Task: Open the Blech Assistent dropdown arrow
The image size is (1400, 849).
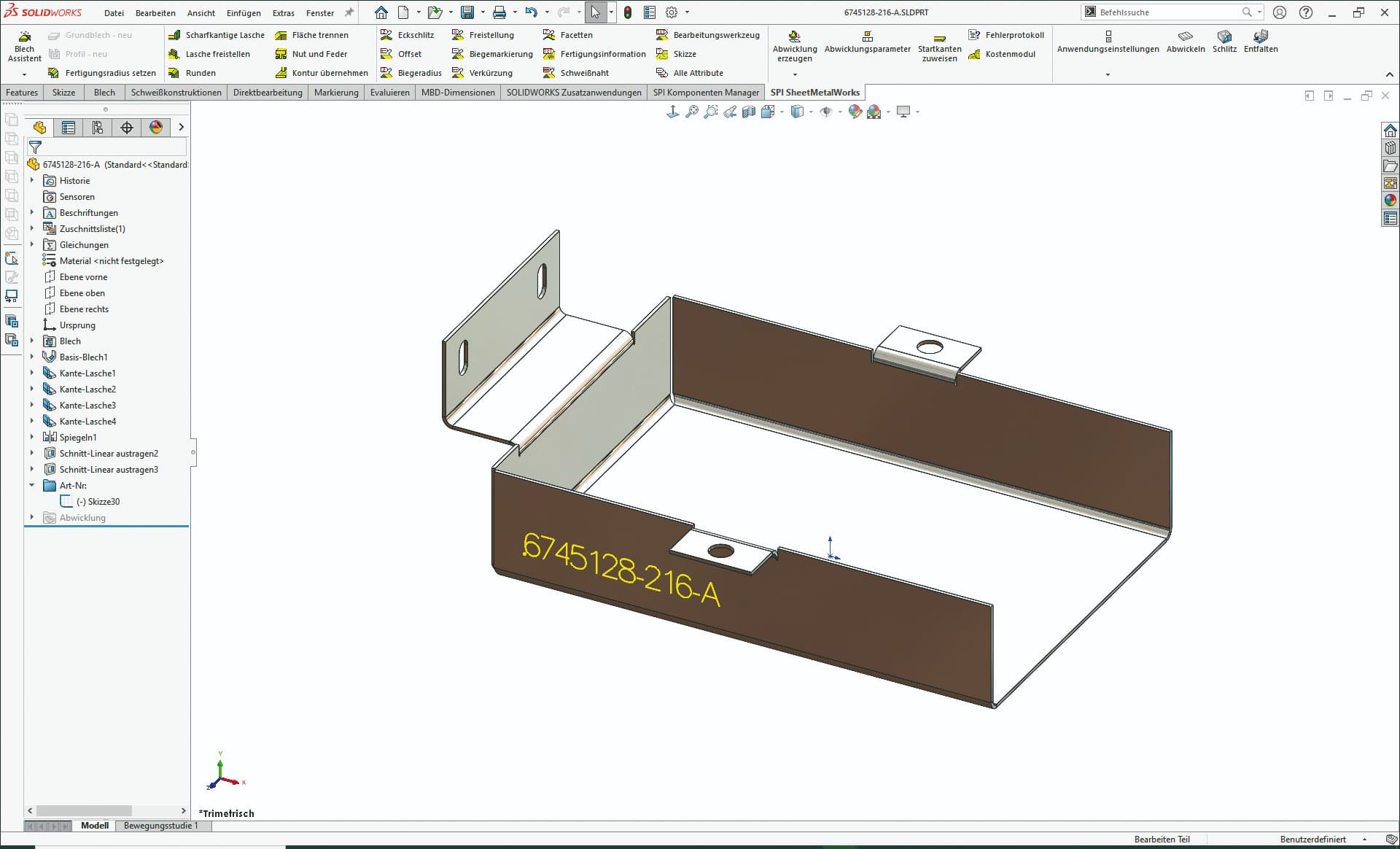Action: click(x=24, y=74)
